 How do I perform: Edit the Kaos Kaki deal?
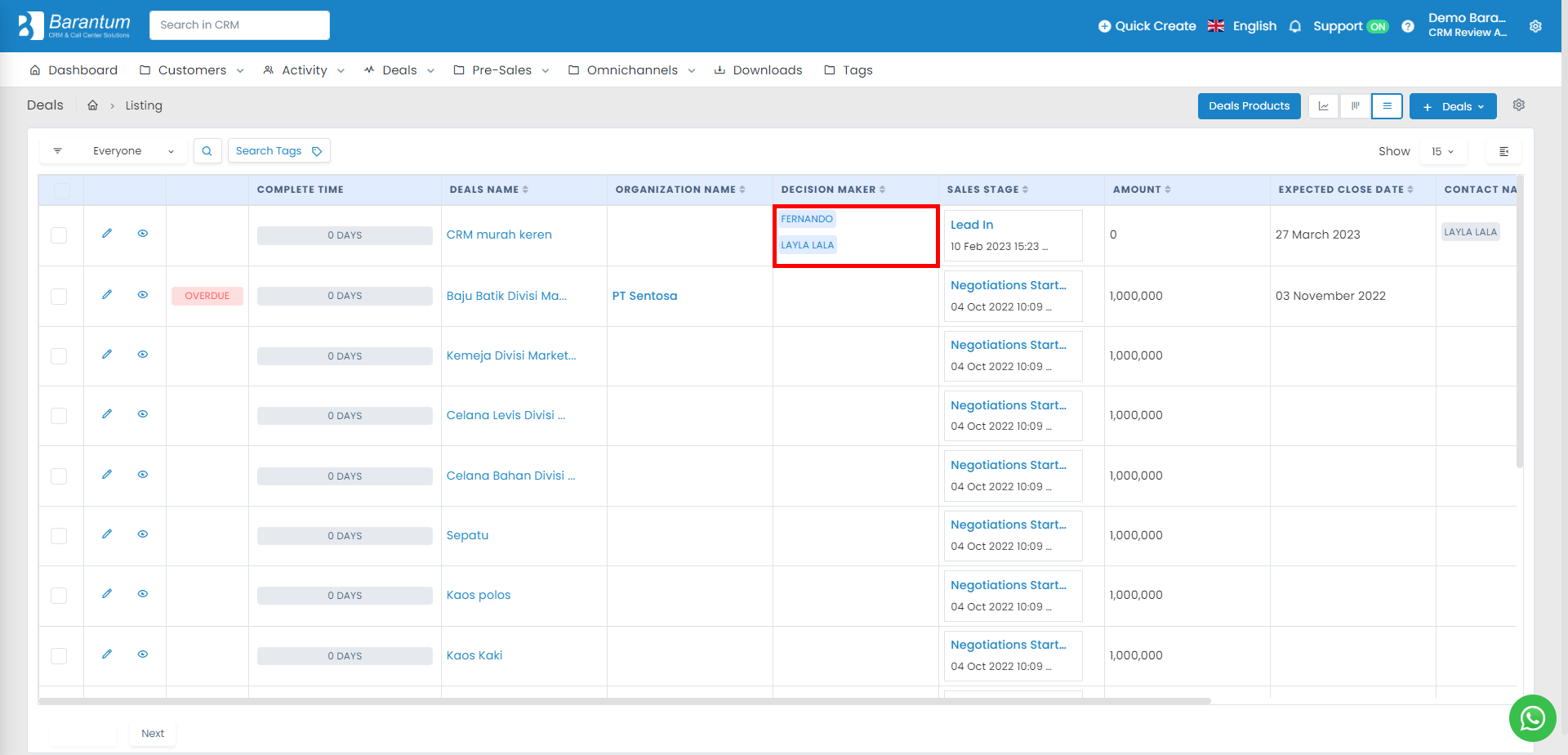[107, 654]
